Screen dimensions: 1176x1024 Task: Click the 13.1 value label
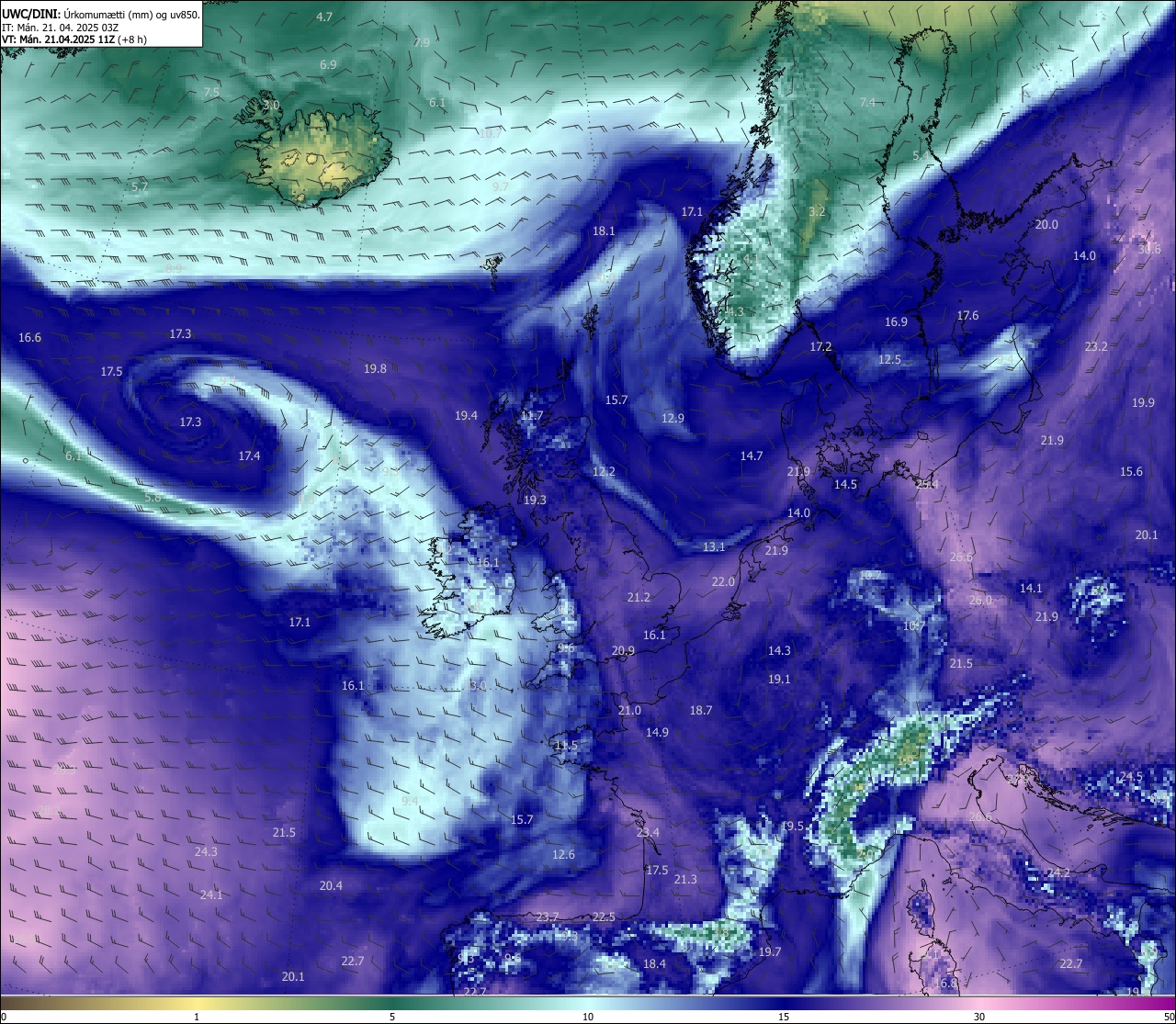tap(714, 547)
